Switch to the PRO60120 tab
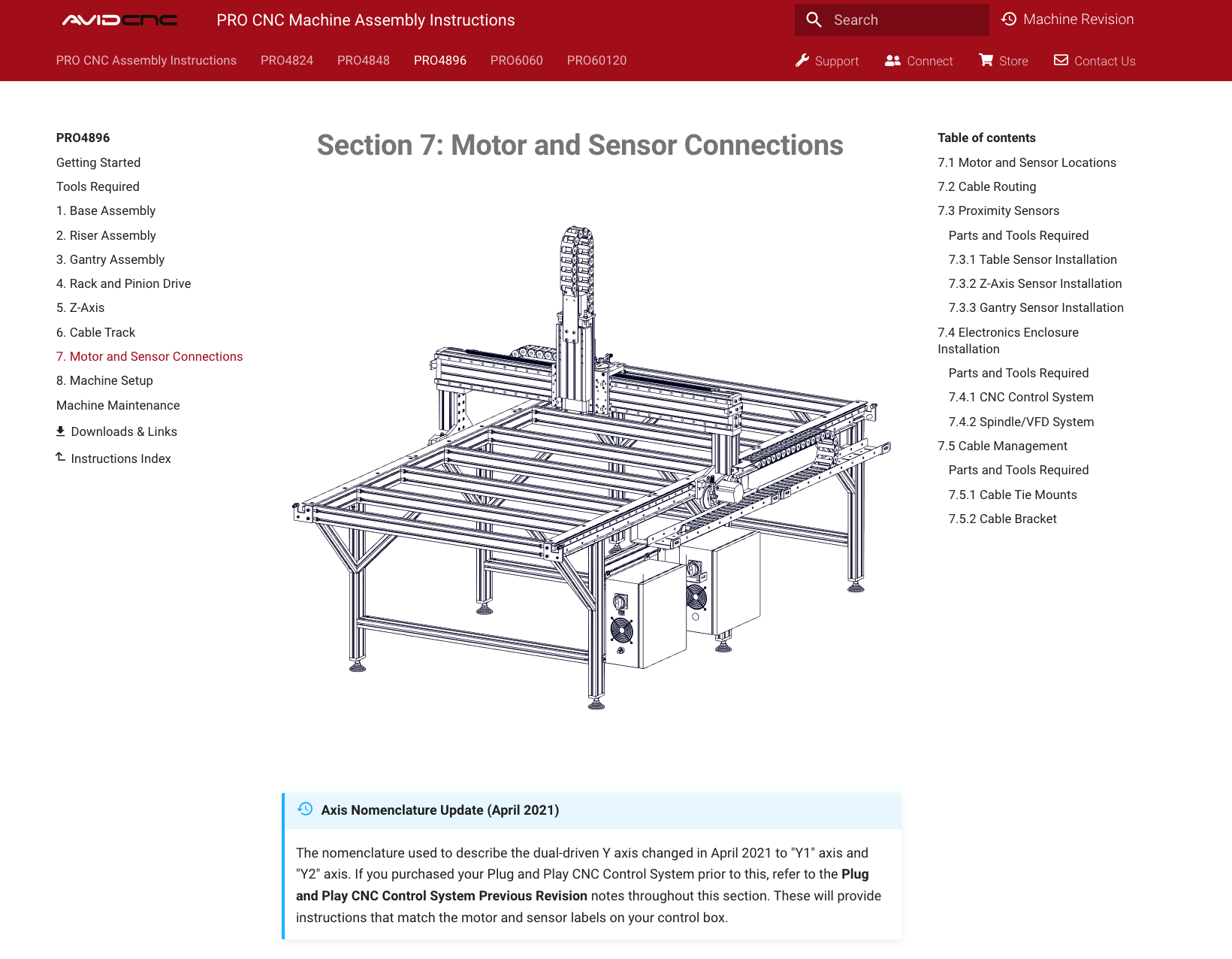This screenshot has width=1232, height=959. click(596, 60)
